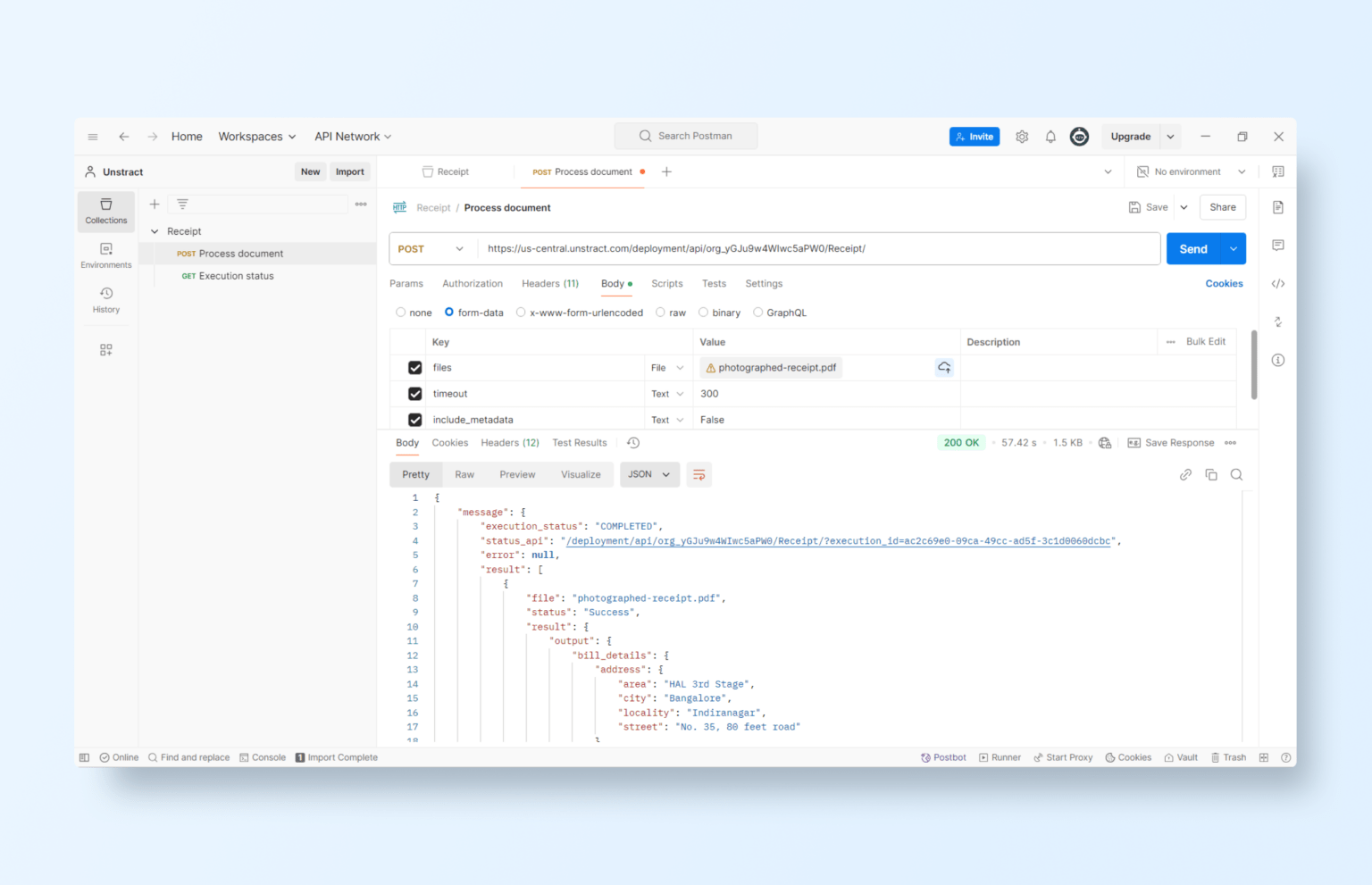This screenshot has width=1372, height=885.
Task: Click the status_api link in the response
Action: point(838,540)
